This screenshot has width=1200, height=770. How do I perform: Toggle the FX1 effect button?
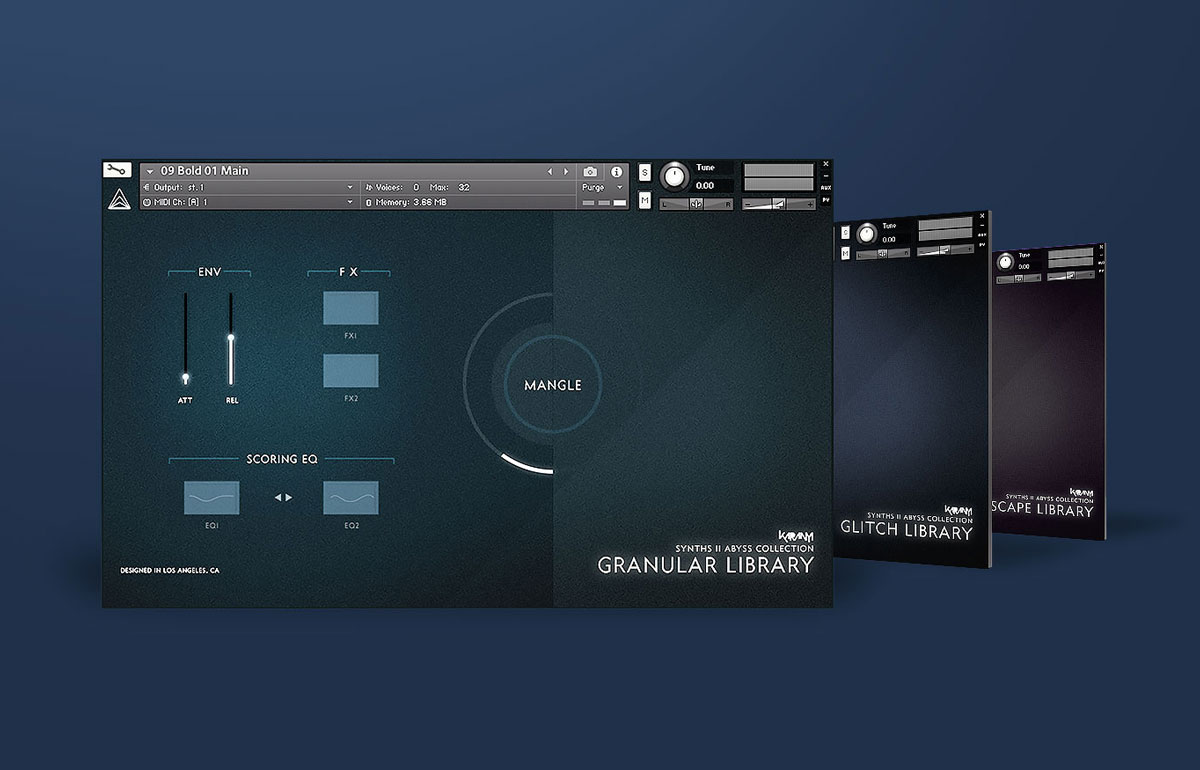pos(351,308)
